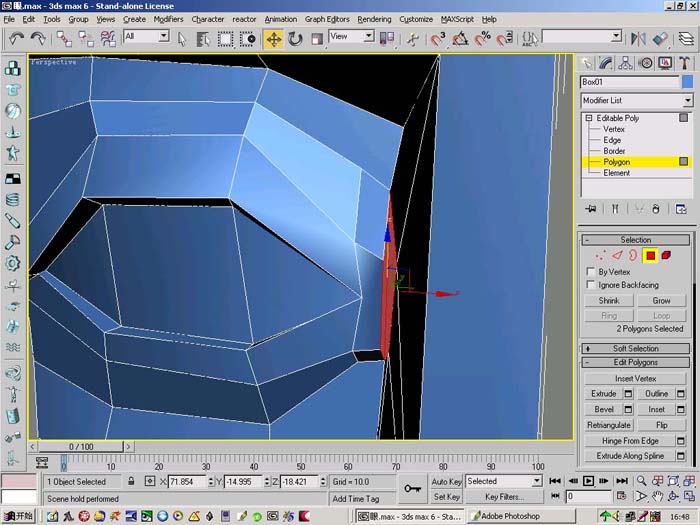Open the Customize menu
The height and width of the screenshot is (525, 700).
pos(416,19)
